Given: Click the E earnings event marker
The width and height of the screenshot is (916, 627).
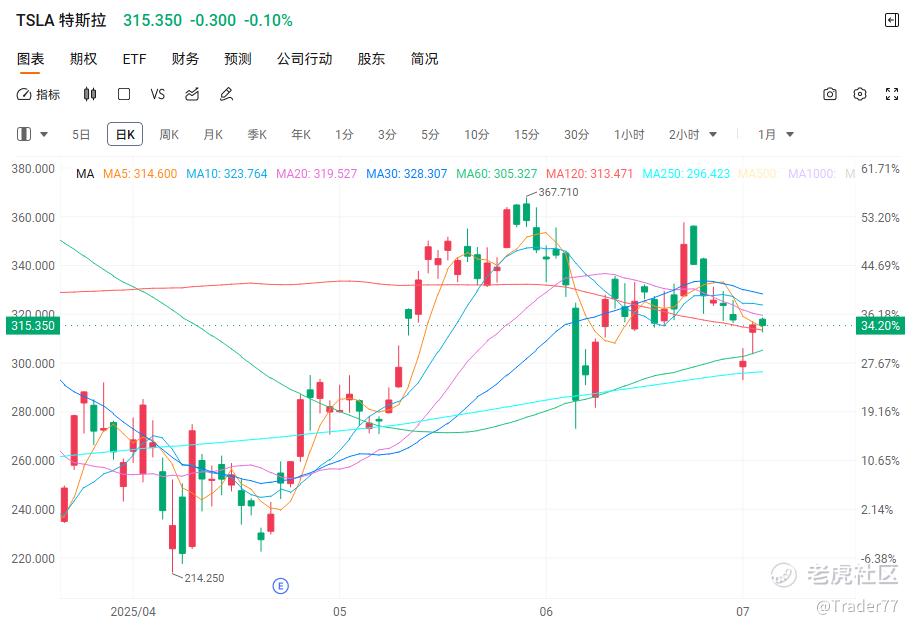Looking at the screenshot, I should 280,586.
